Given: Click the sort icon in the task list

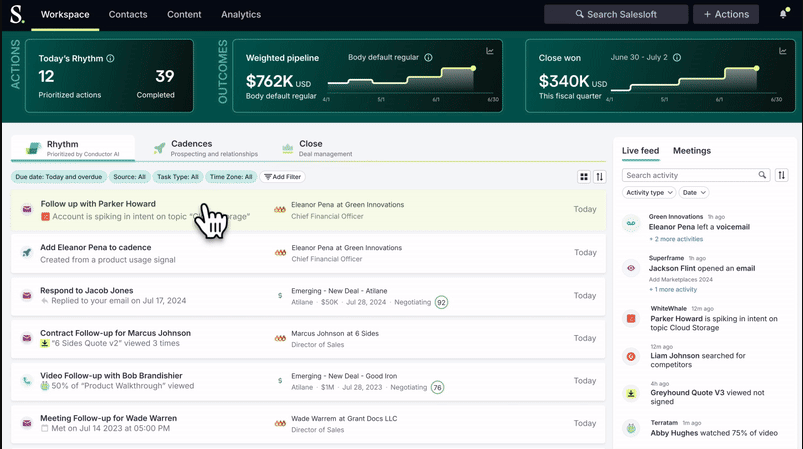Looking at the screenshot, I should click(600, 177).
